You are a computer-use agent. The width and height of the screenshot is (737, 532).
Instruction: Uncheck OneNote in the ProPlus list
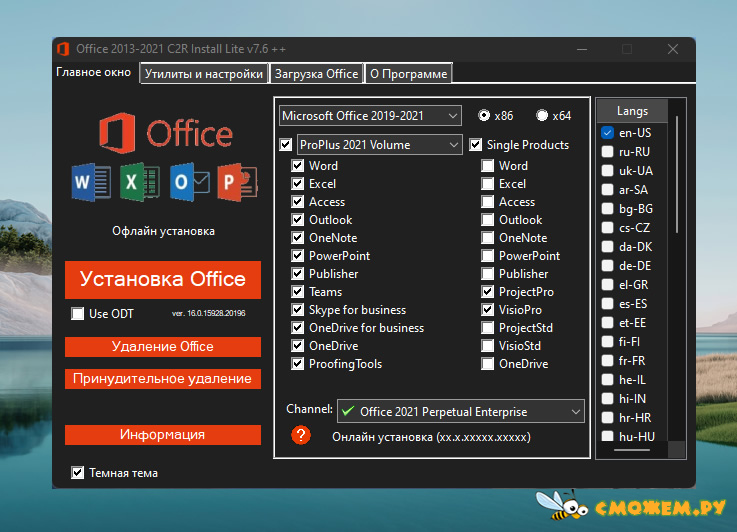click(298, 237)
